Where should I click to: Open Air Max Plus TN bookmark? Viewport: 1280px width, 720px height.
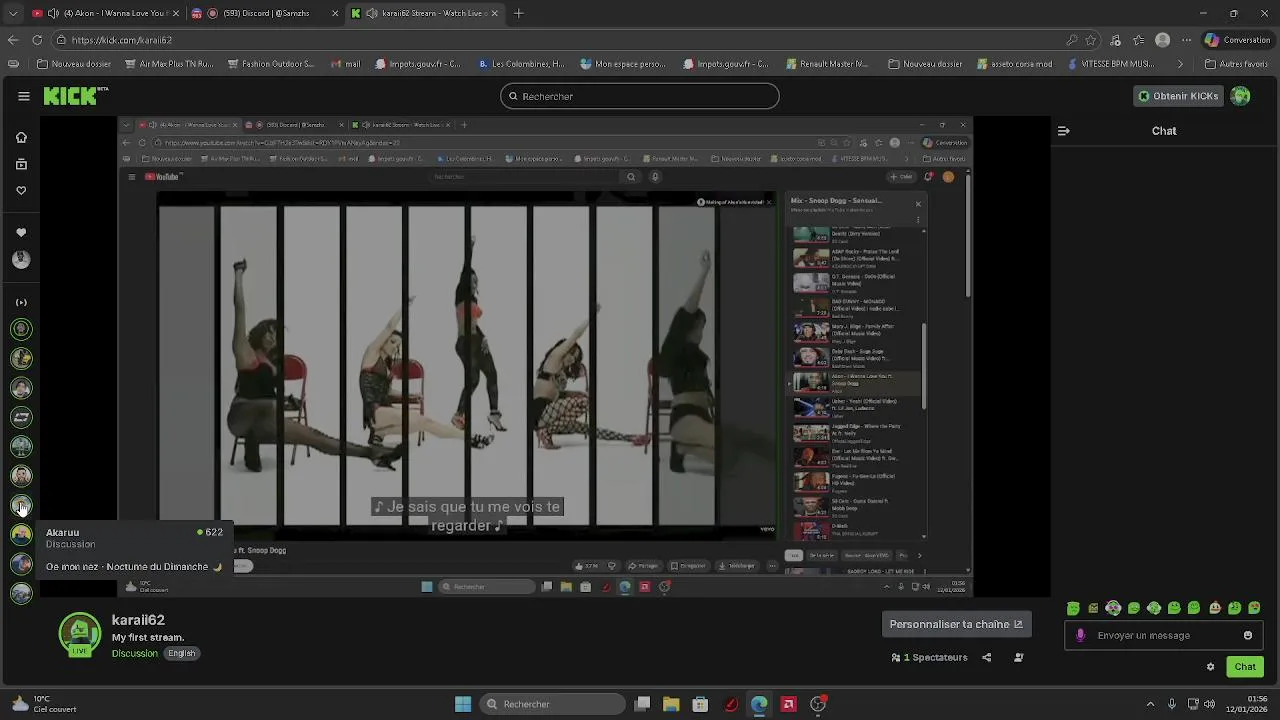(x=169, y=64)
